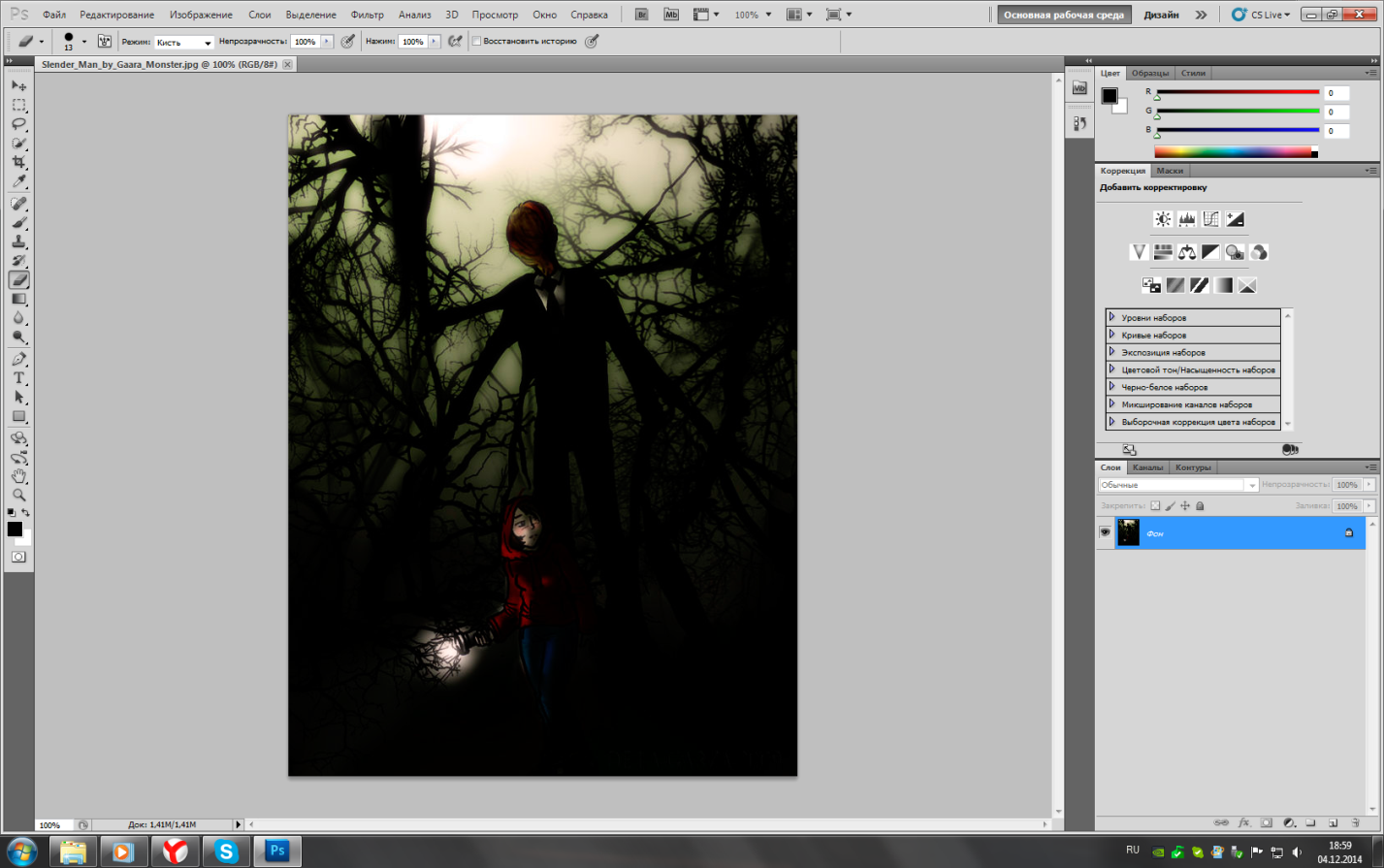Toggle the brush panel button
The height and width of the screenshot is (868, 1384).
pyautogui.click(x=105, y=42)
